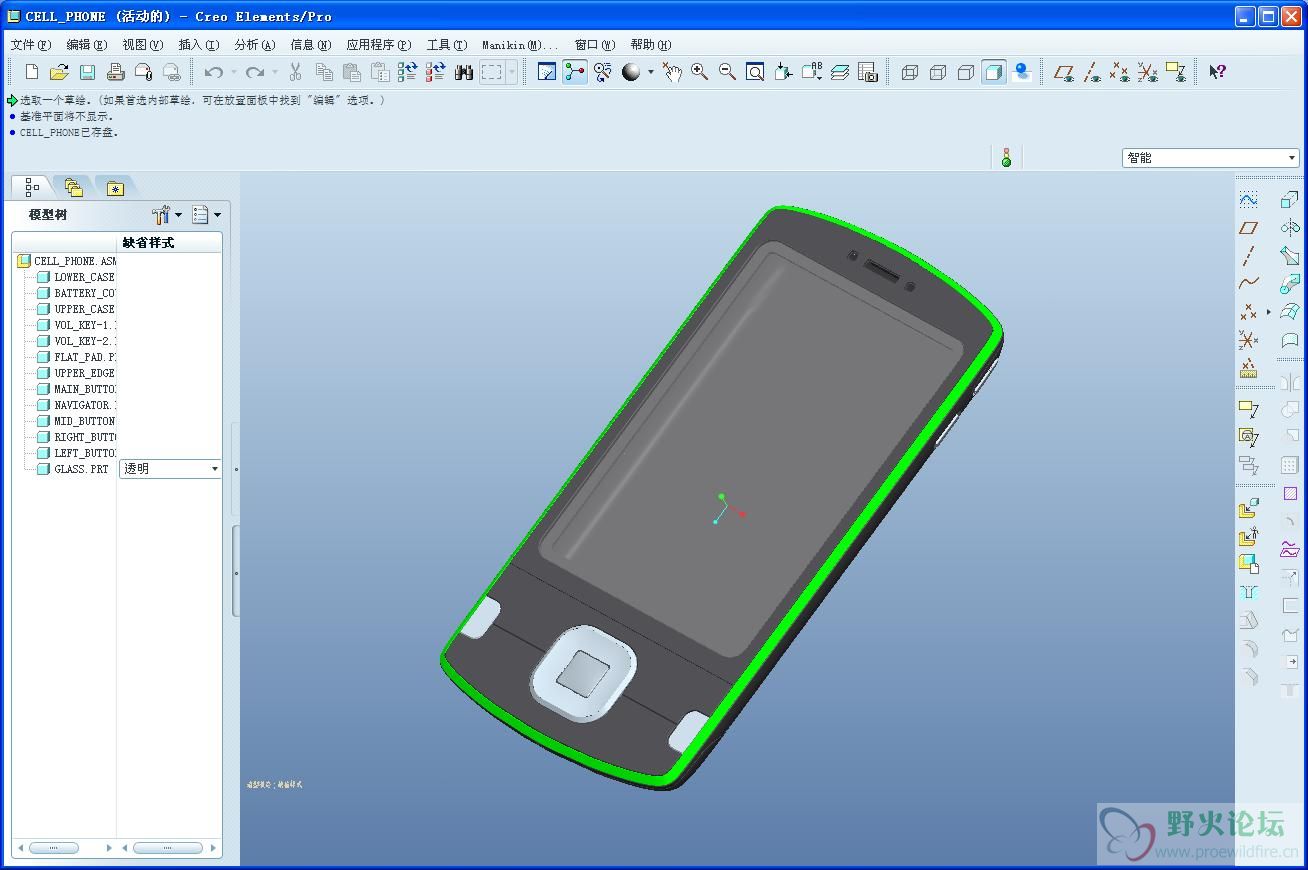
Task: Open the 分析 (Analysis) menu
Action: (254, 44)
